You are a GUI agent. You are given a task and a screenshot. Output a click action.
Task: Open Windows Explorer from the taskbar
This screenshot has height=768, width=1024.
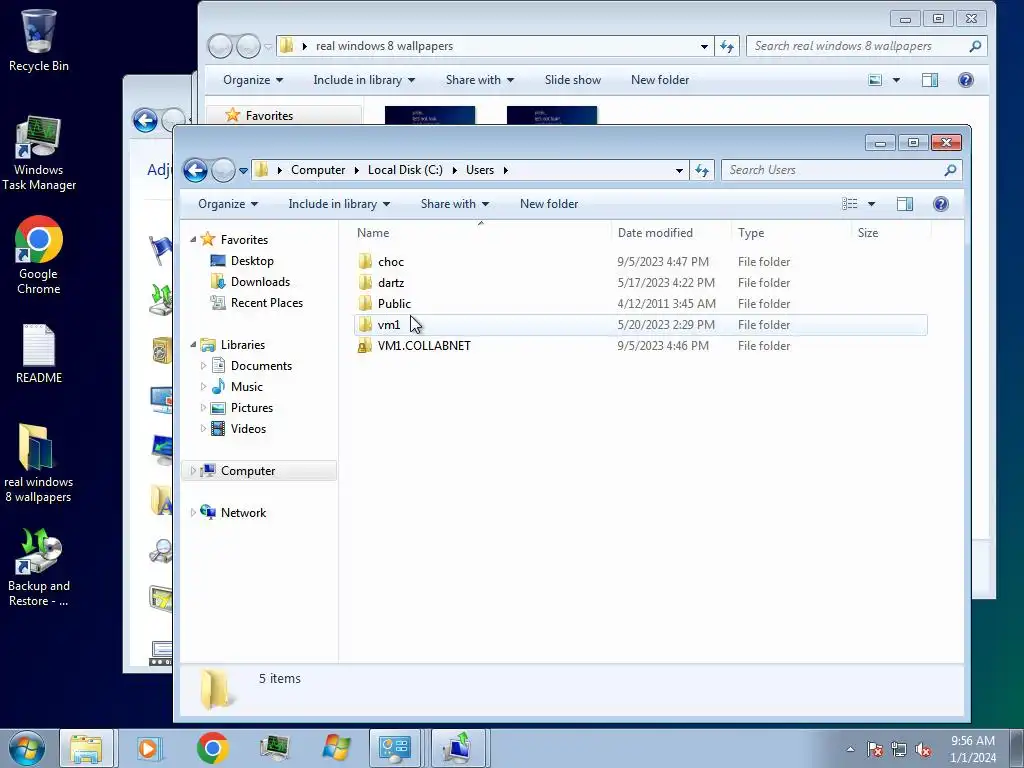point(86,748)
